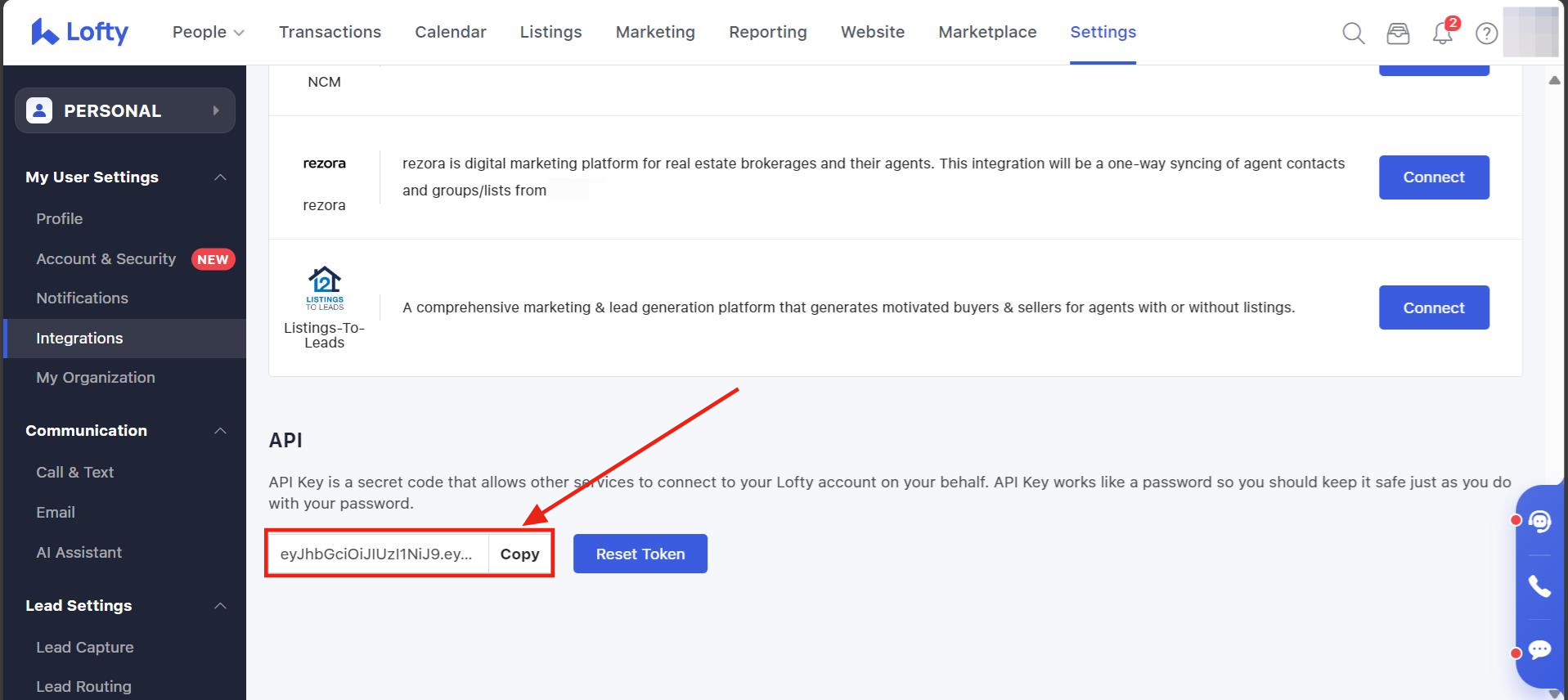The width and height of the screenshot is (1568, 700).
Task: Open the search magnifier icon
Action: (x=1353, y=34)
